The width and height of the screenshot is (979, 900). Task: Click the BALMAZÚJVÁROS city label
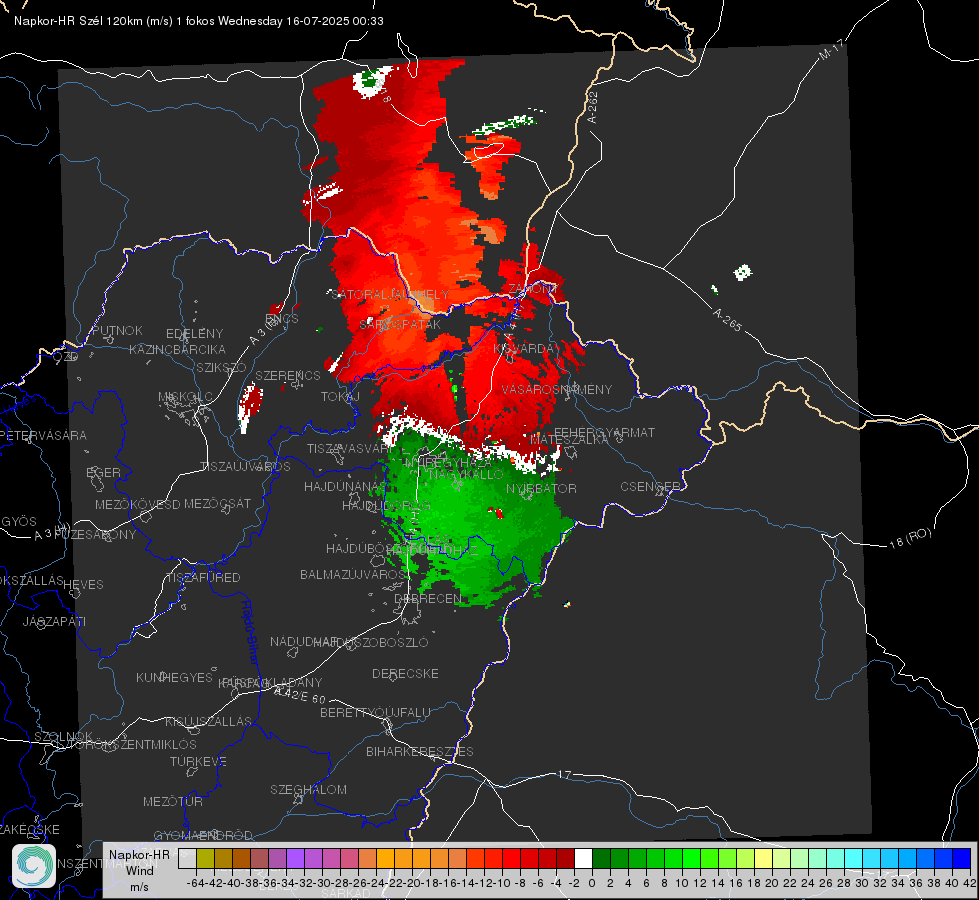[x=354, y=575]
